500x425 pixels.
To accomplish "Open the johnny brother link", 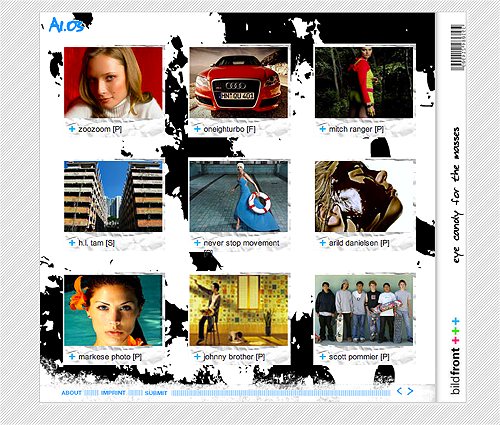I will point(234,357).
